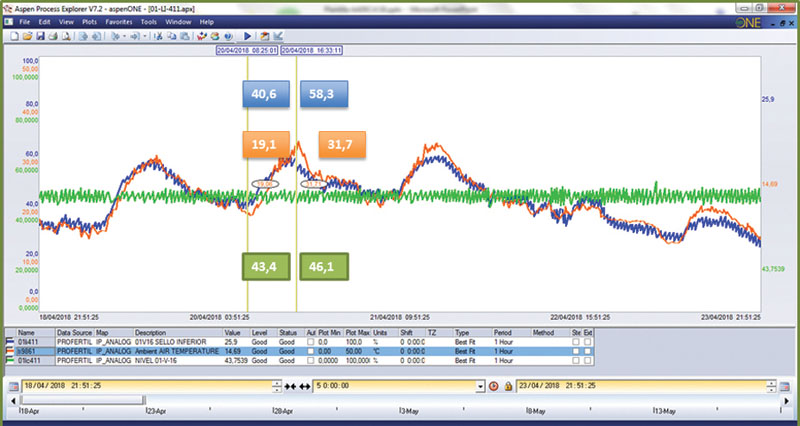The image size is (800, 426).
Task: Toggle Ste checkbox in the 01li411 row
Action: pos(576,342)
